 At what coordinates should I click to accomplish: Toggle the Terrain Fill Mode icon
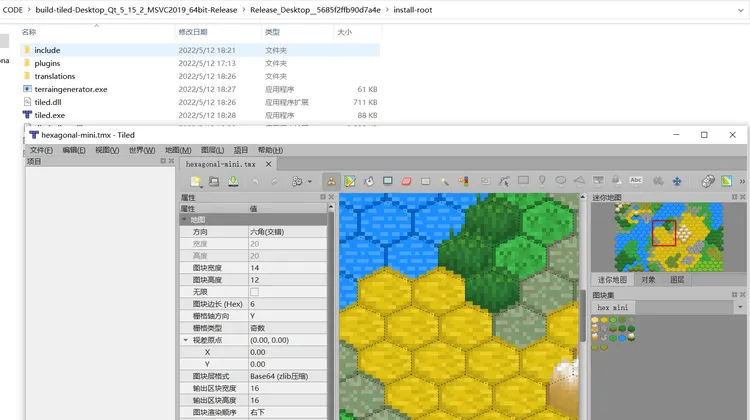[727, 181]
